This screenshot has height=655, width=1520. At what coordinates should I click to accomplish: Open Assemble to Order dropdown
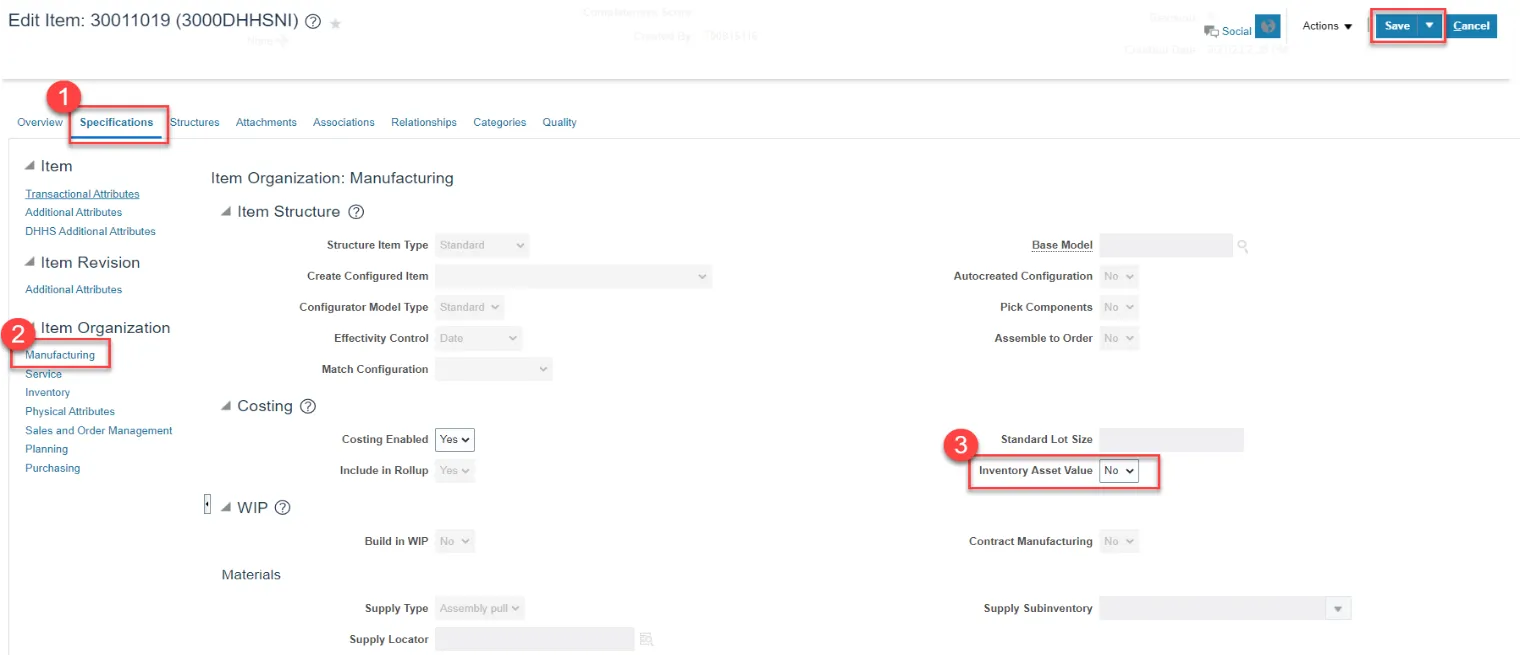(x=1119, y=338)
